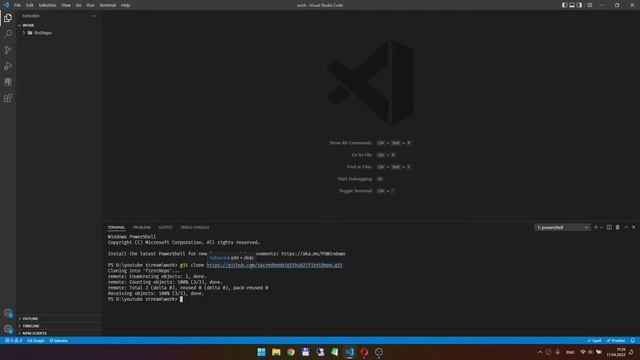Kill the terminal with the trash icon
The width and height of the screenshot is (640, 360).
(x=618, y=227)
